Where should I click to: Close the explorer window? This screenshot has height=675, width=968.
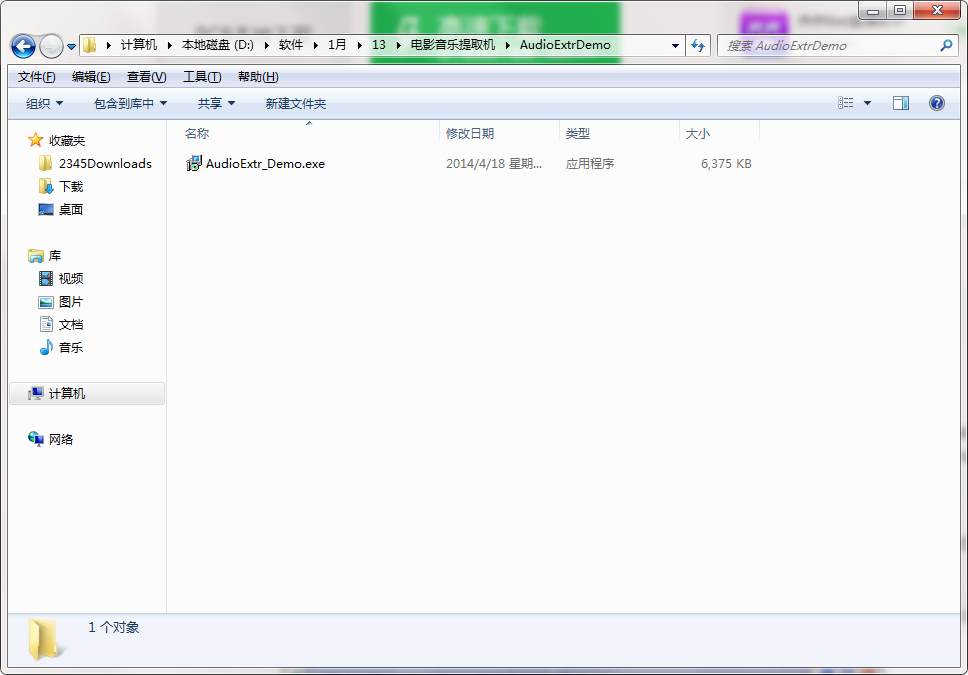coord(937,10)
